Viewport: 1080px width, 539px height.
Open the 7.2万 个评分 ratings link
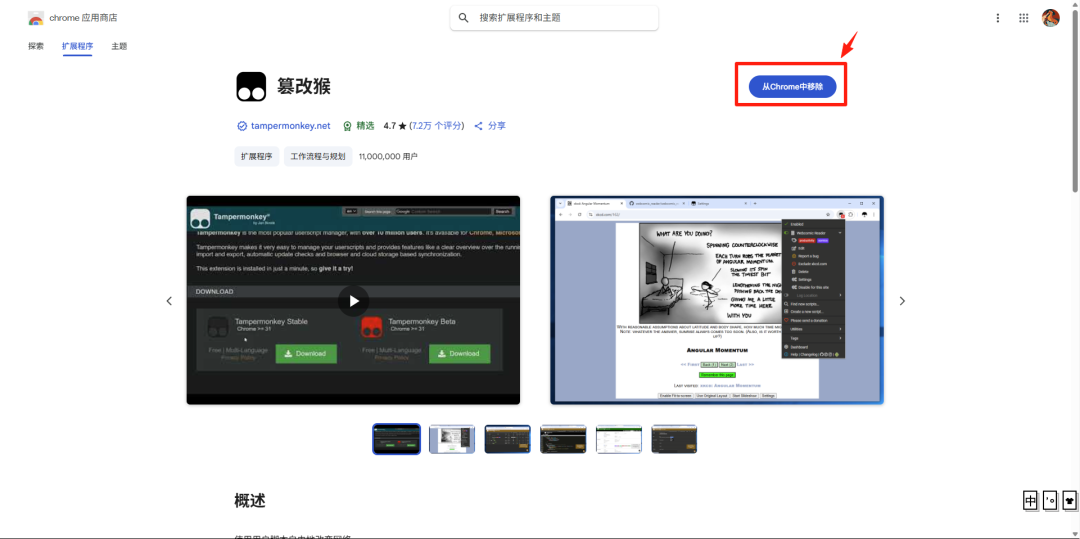click(x=437, y=126)
